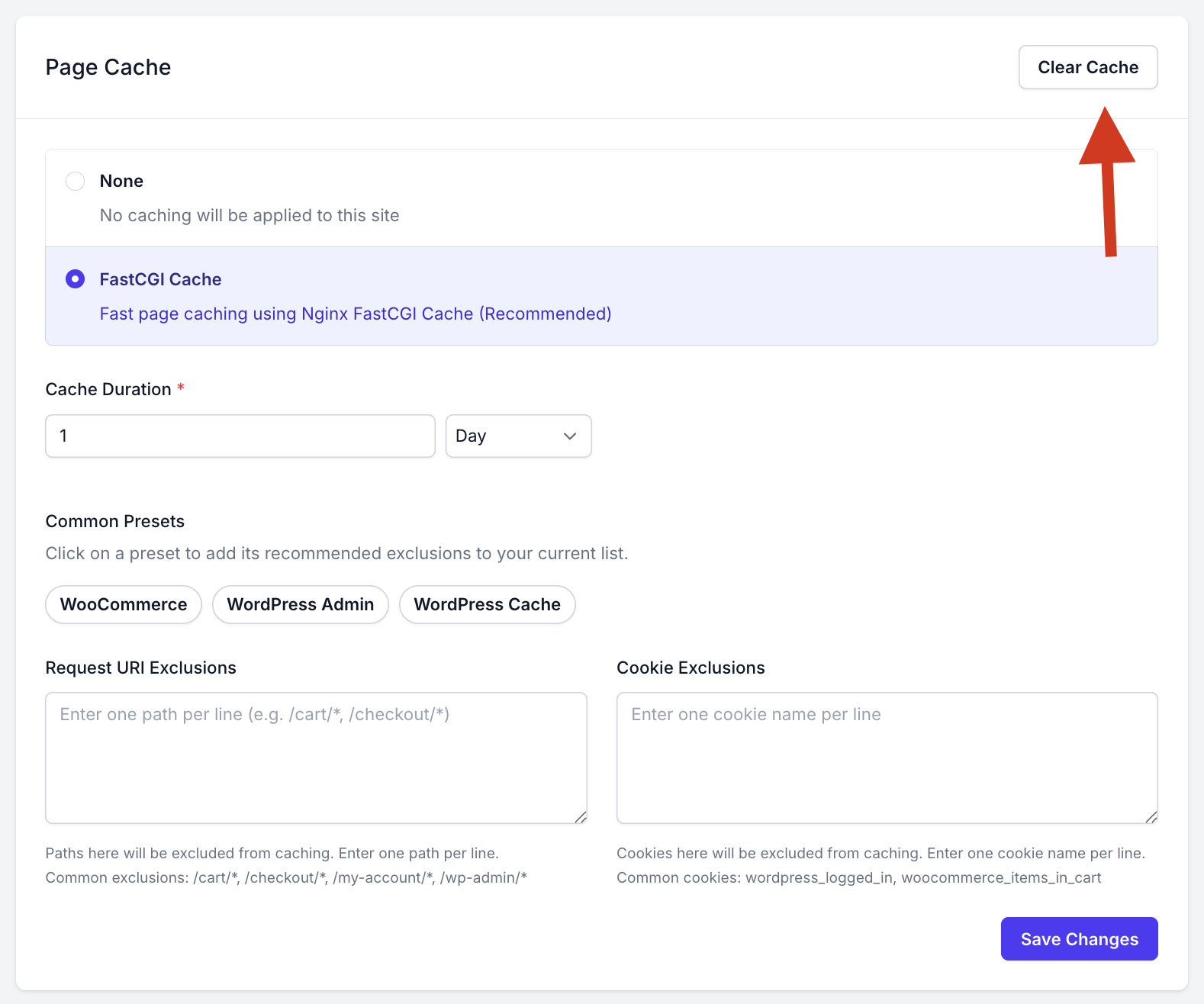Click the 'Cache Duration' label
Image resolution: width=1204 pixels, height=1004 pixels.
pos(108,389)
